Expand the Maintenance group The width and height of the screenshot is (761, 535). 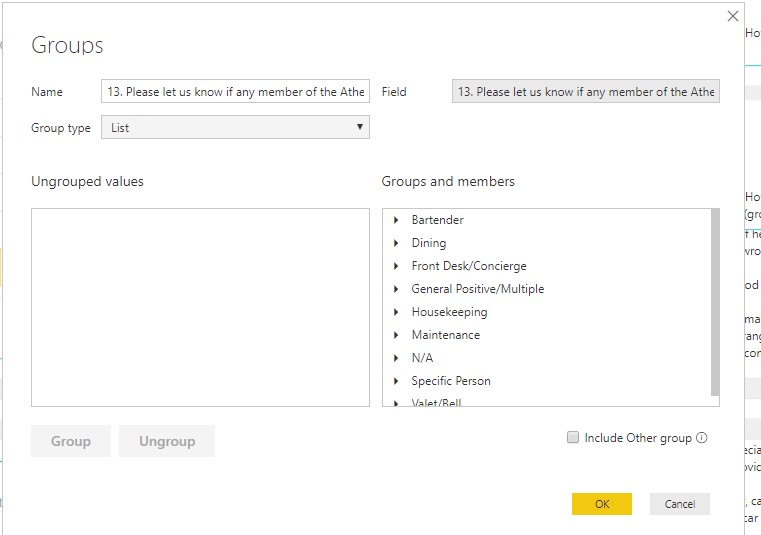(396, 335)
